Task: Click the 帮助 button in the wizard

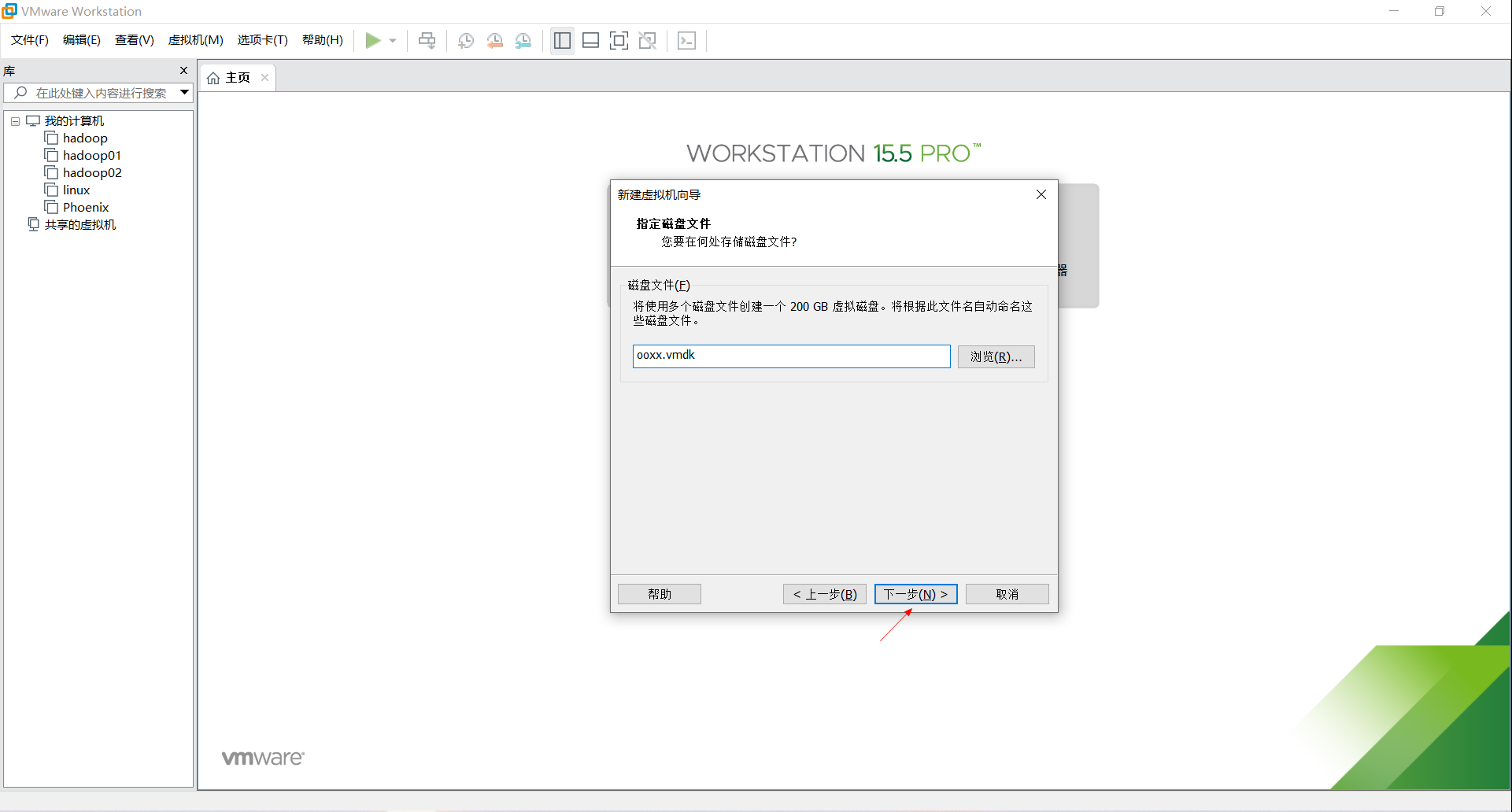Action: point(659,594)
